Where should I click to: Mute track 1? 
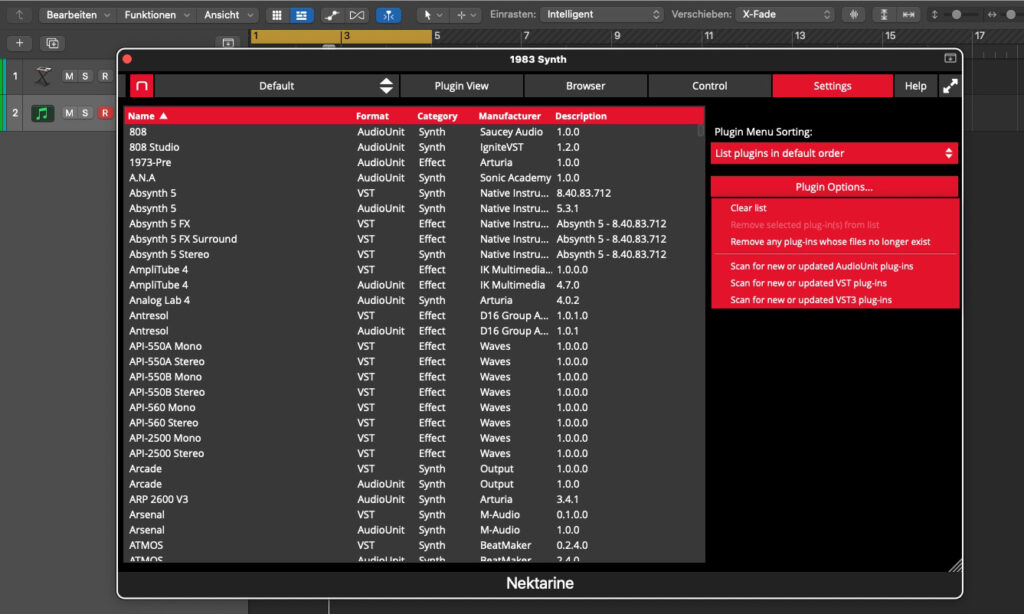(x=69, y=76)
